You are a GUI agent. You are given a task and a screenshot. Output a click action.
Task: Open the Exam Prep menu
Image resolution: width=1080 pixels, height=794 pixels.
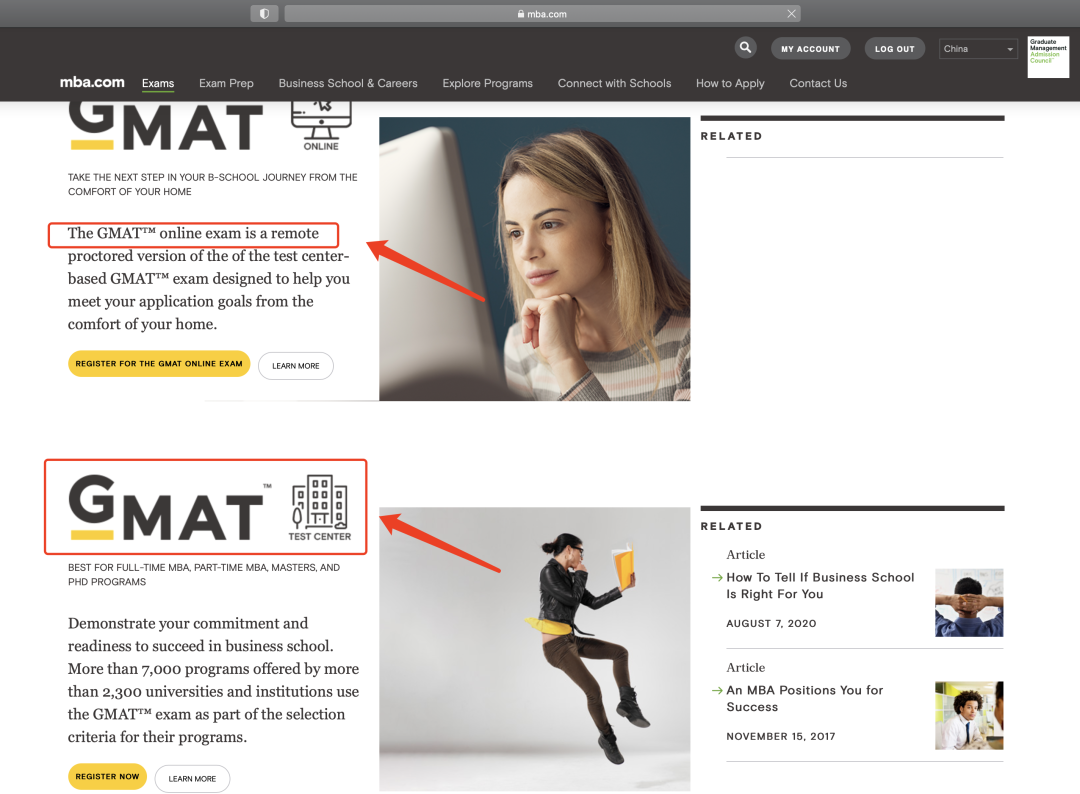226,83
